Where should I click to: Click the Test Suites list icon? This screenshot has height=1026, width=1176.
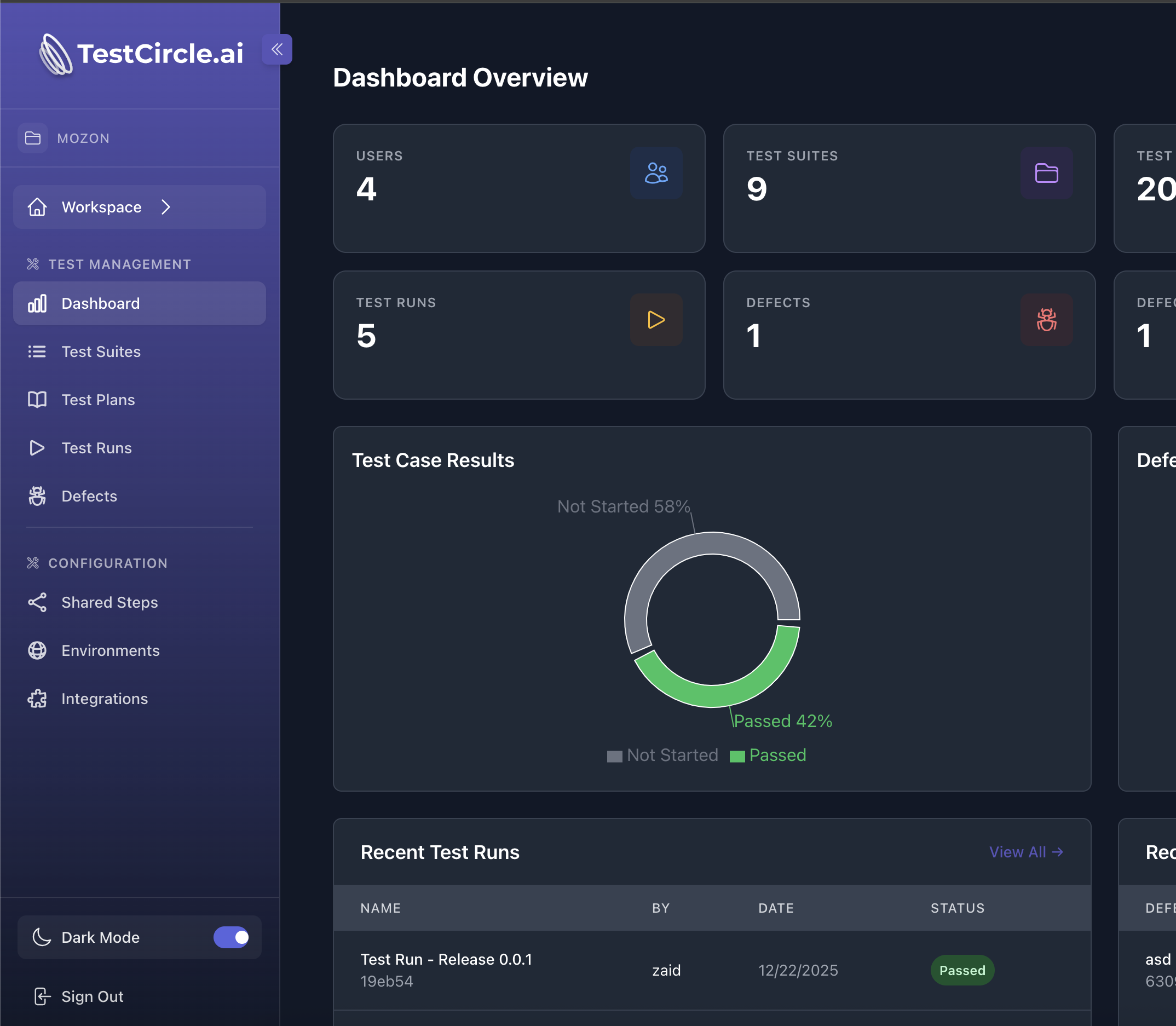pyautogui.click(x=37, y=351)
